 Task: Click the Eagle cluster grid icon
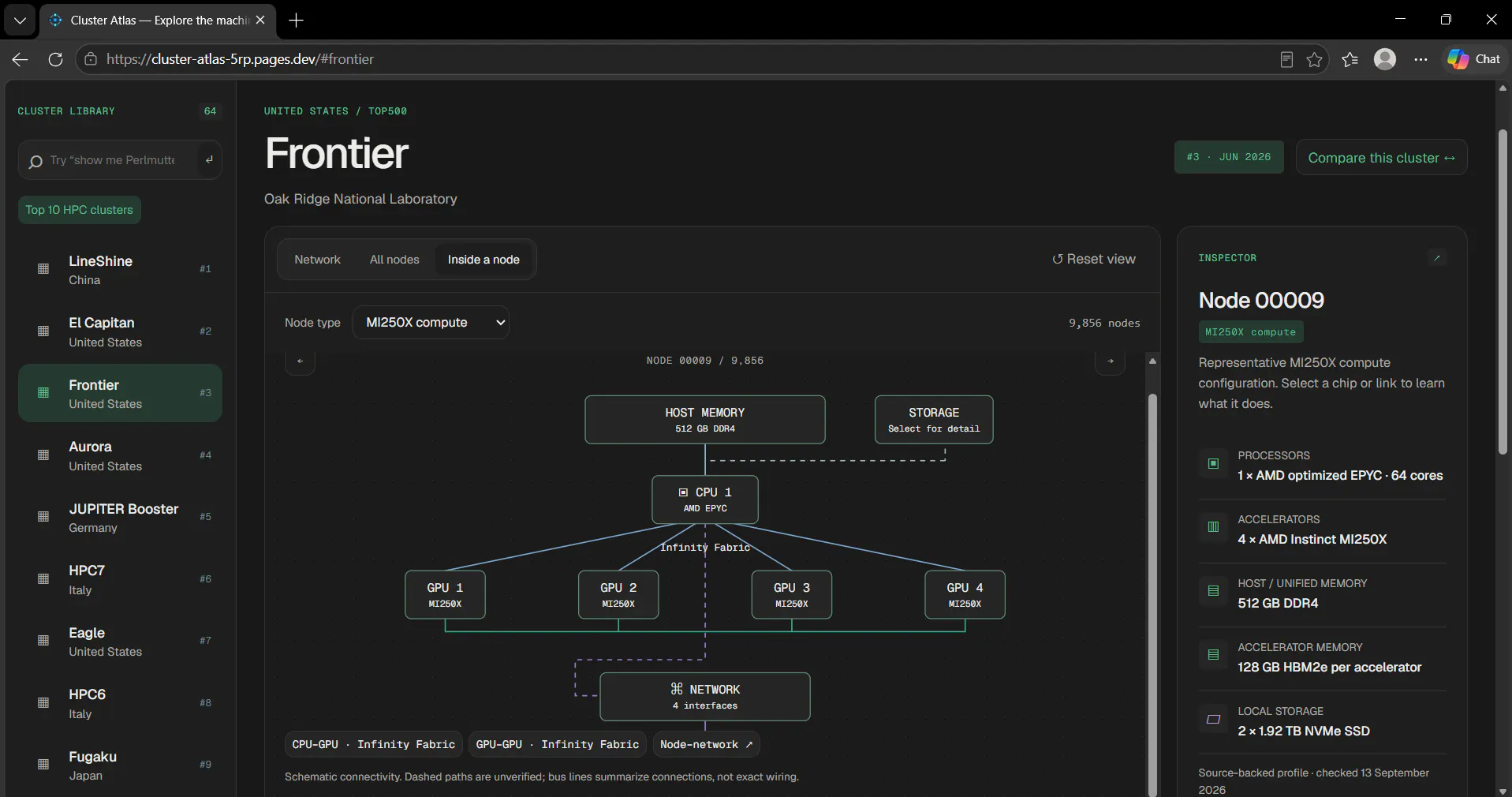point(43,641)
